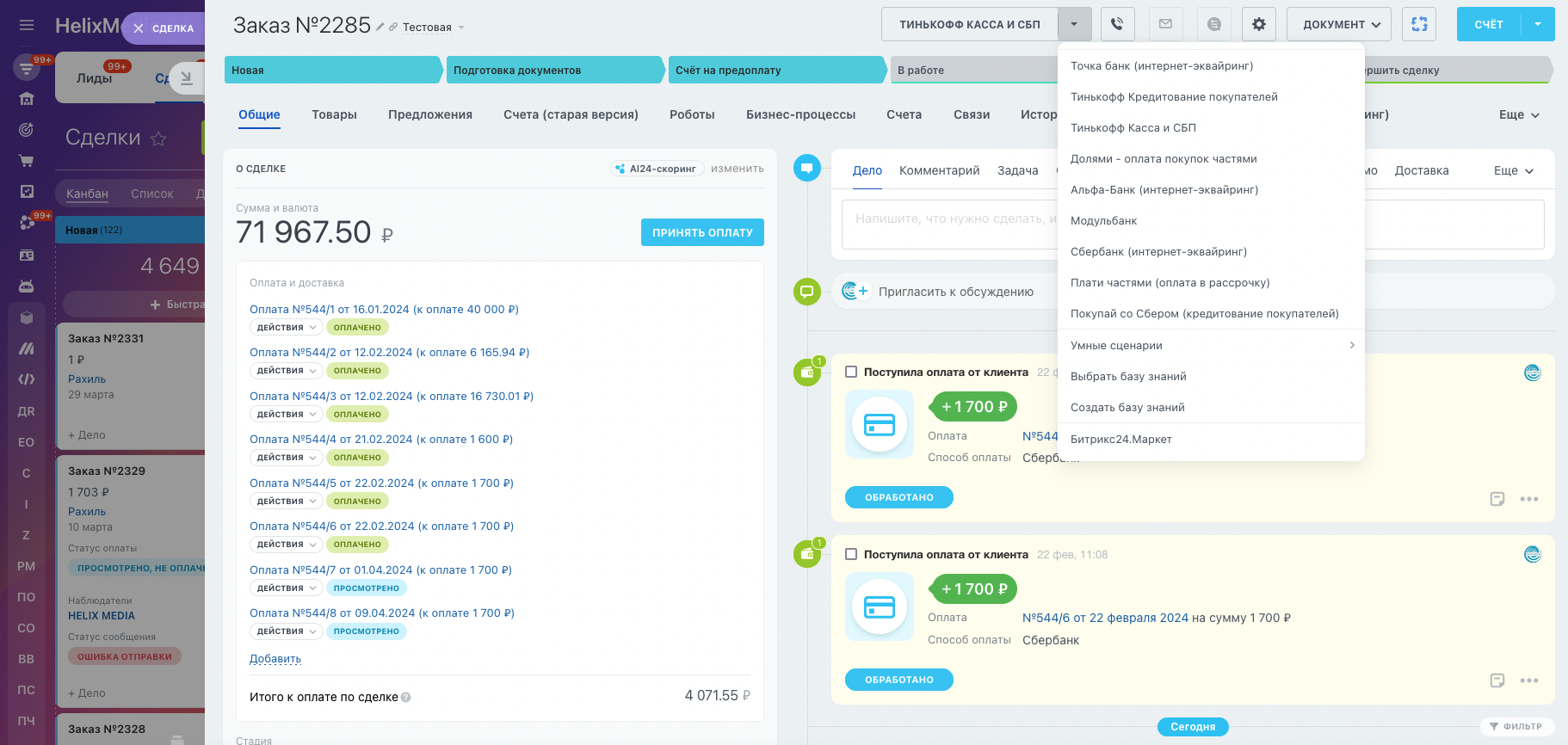The height and width of the screenshot is (745, 1568).
Task: Open link №544/6 от 22 февраля 2024
Action: 1105,619
